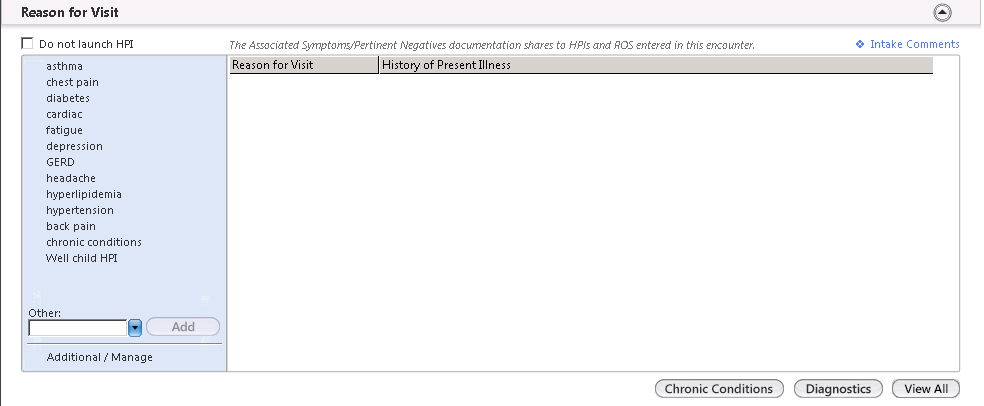This screenshot has height=406, width=984.
Task: Click the Reason for Visit column header
Action: click(304, 65)
